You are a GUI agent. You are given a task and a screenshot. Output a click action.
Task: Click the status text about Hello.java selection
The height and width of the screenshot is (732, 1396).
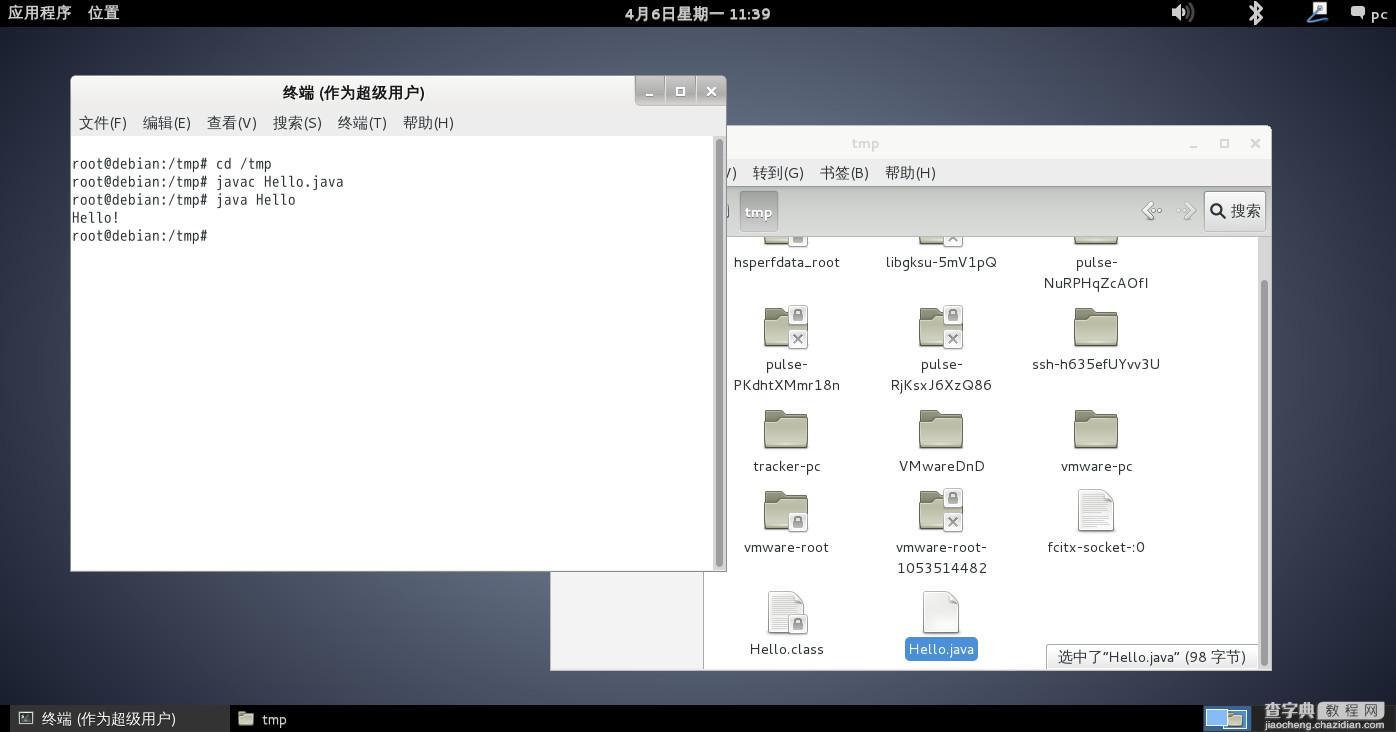coord(1151,657)
